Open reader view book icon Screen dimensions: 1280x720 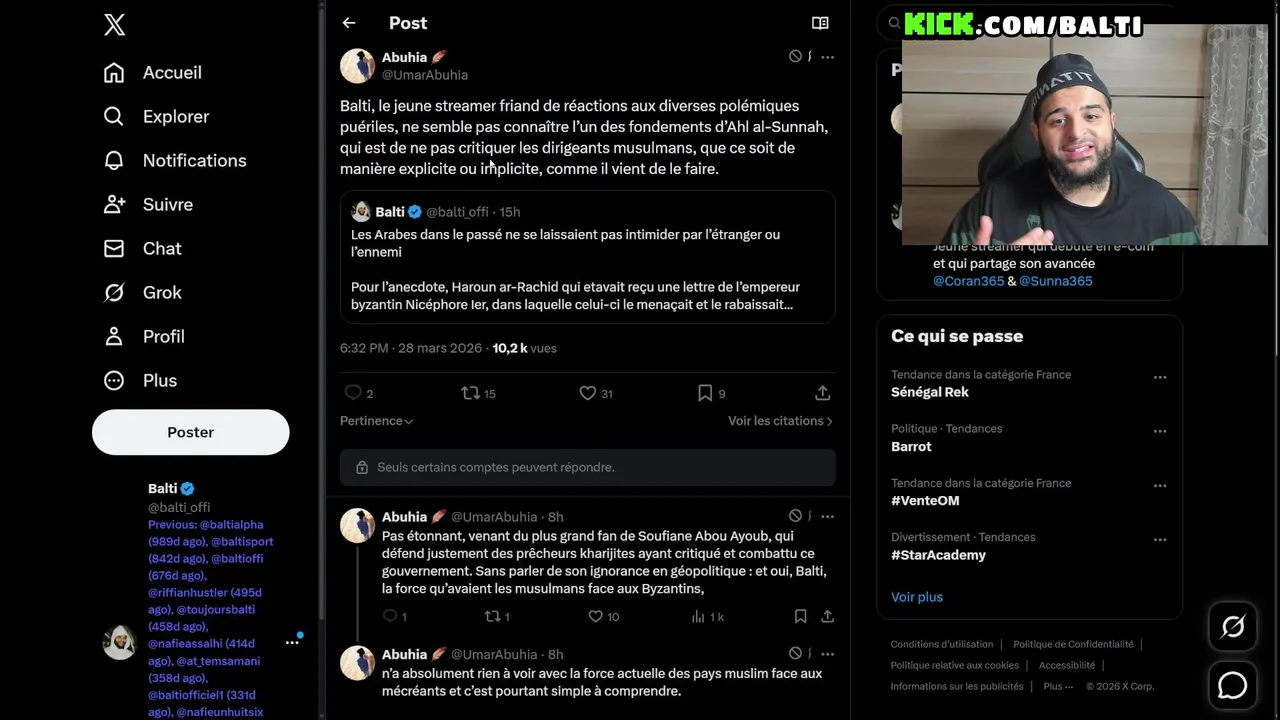(x=820, y=23)
